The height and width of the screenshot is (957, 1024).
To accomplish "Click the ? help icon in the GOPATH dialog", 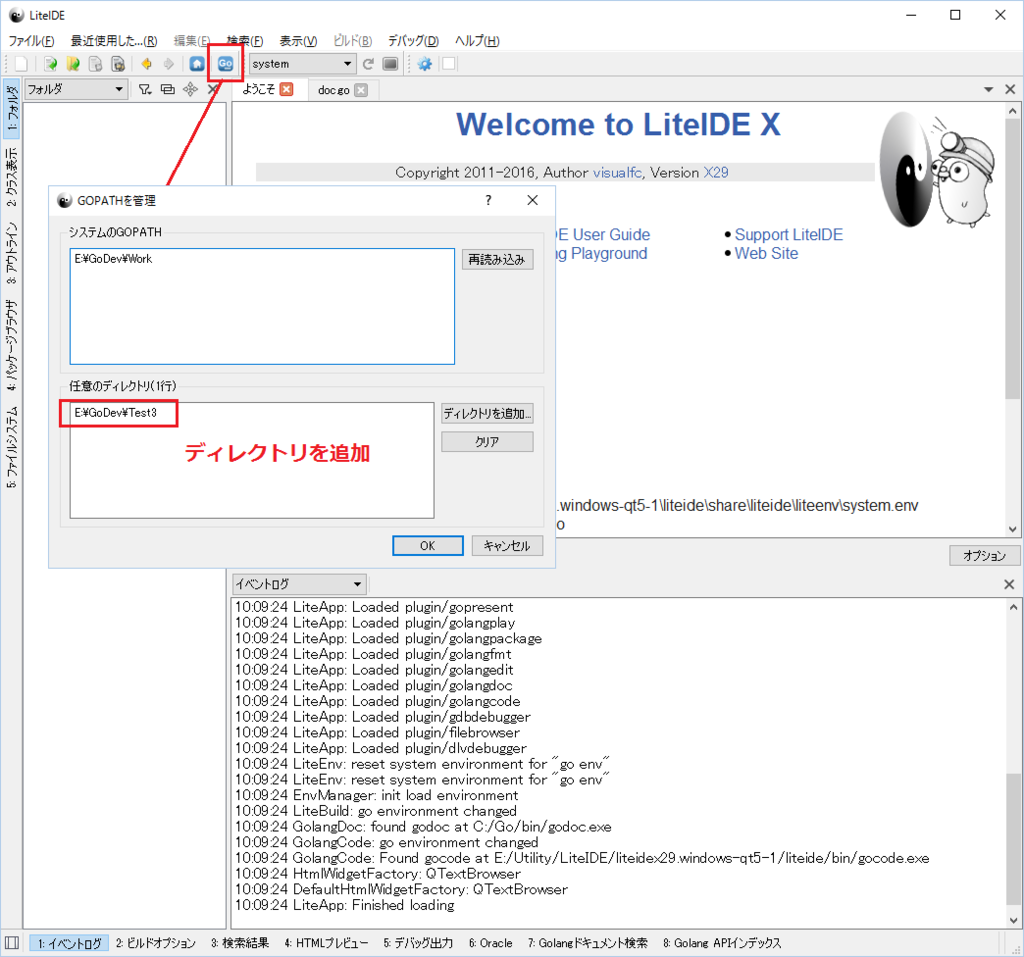I will coord(488,200).
